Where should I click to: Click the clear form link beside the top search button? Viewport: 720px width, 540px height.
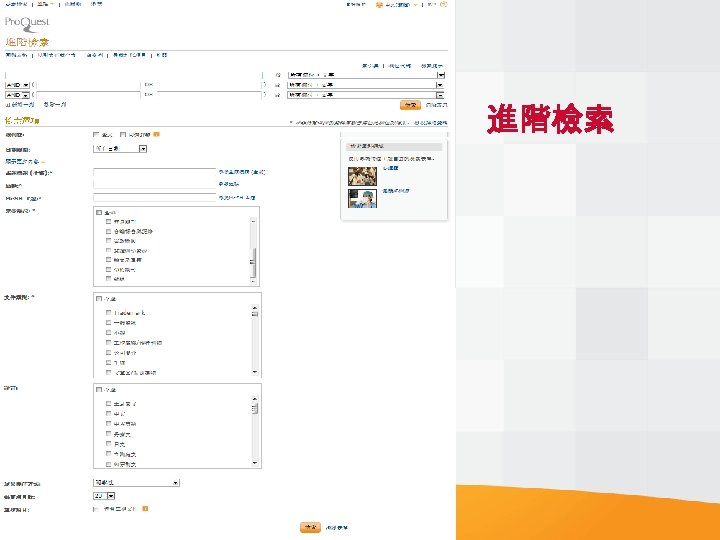436,105
